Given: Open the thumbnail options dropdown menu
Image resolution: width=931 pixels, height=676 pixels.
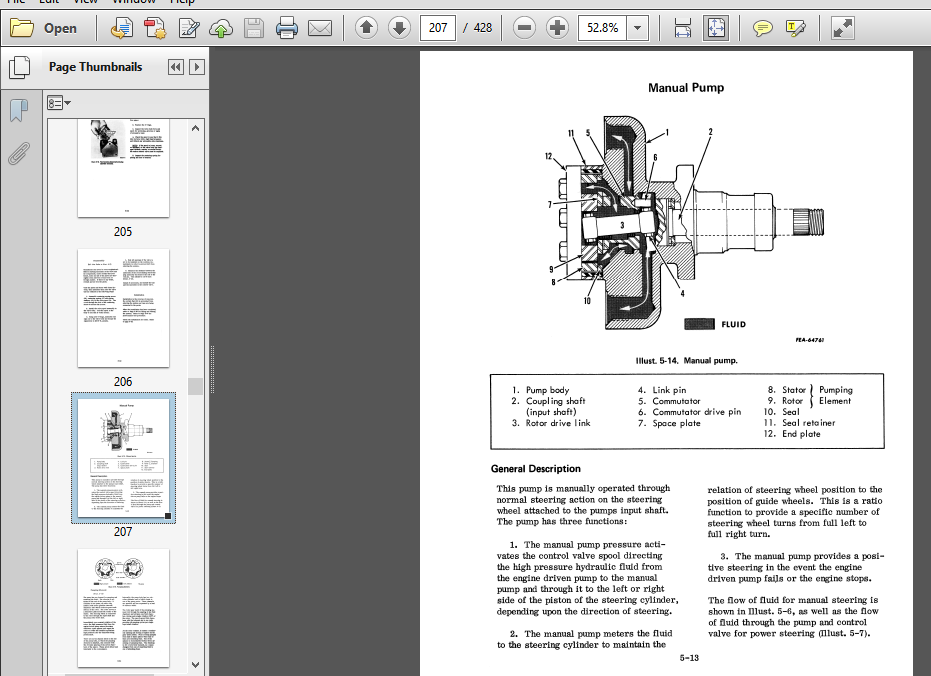Looking at the screenshot, I should (59, 103).
